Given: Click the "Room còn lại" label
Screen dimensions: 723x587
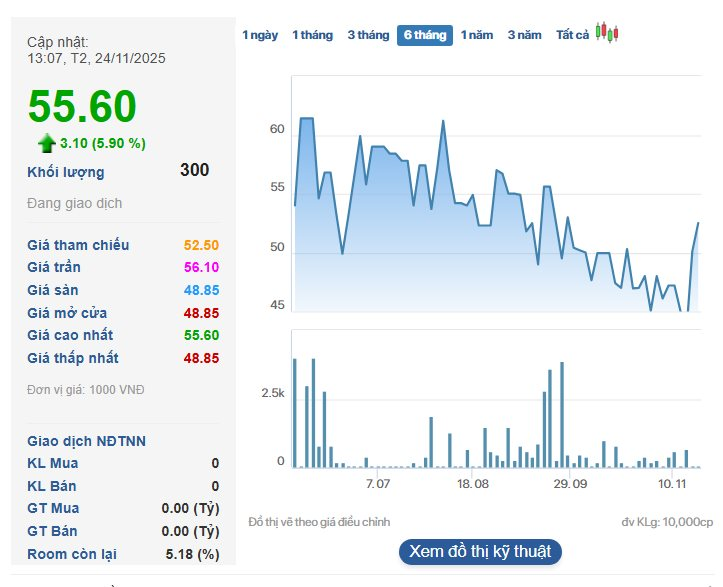Looking at the screenshot, I should pos(74,554).
